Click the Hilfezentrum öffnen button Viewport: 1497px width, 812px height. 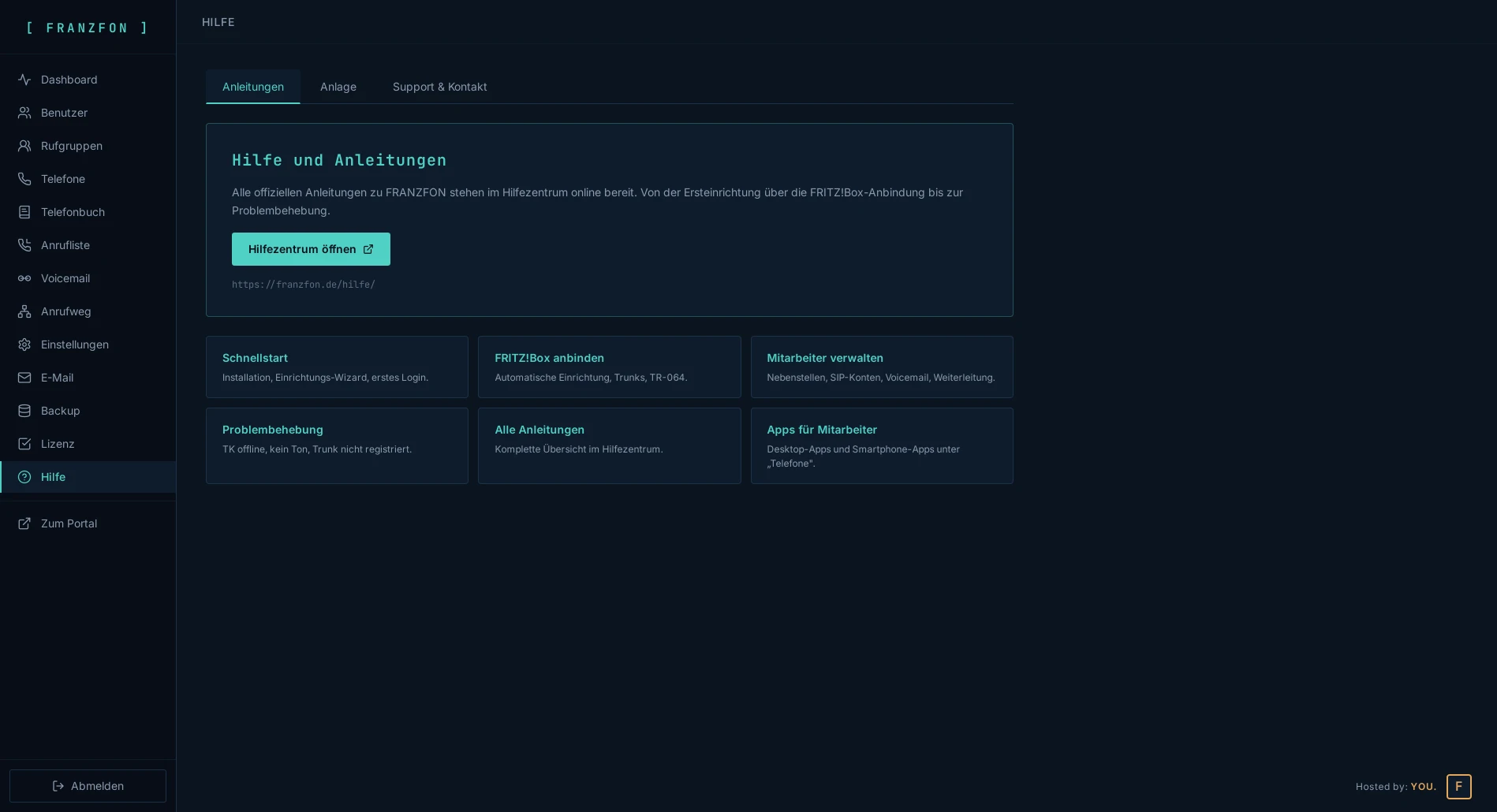311,249
